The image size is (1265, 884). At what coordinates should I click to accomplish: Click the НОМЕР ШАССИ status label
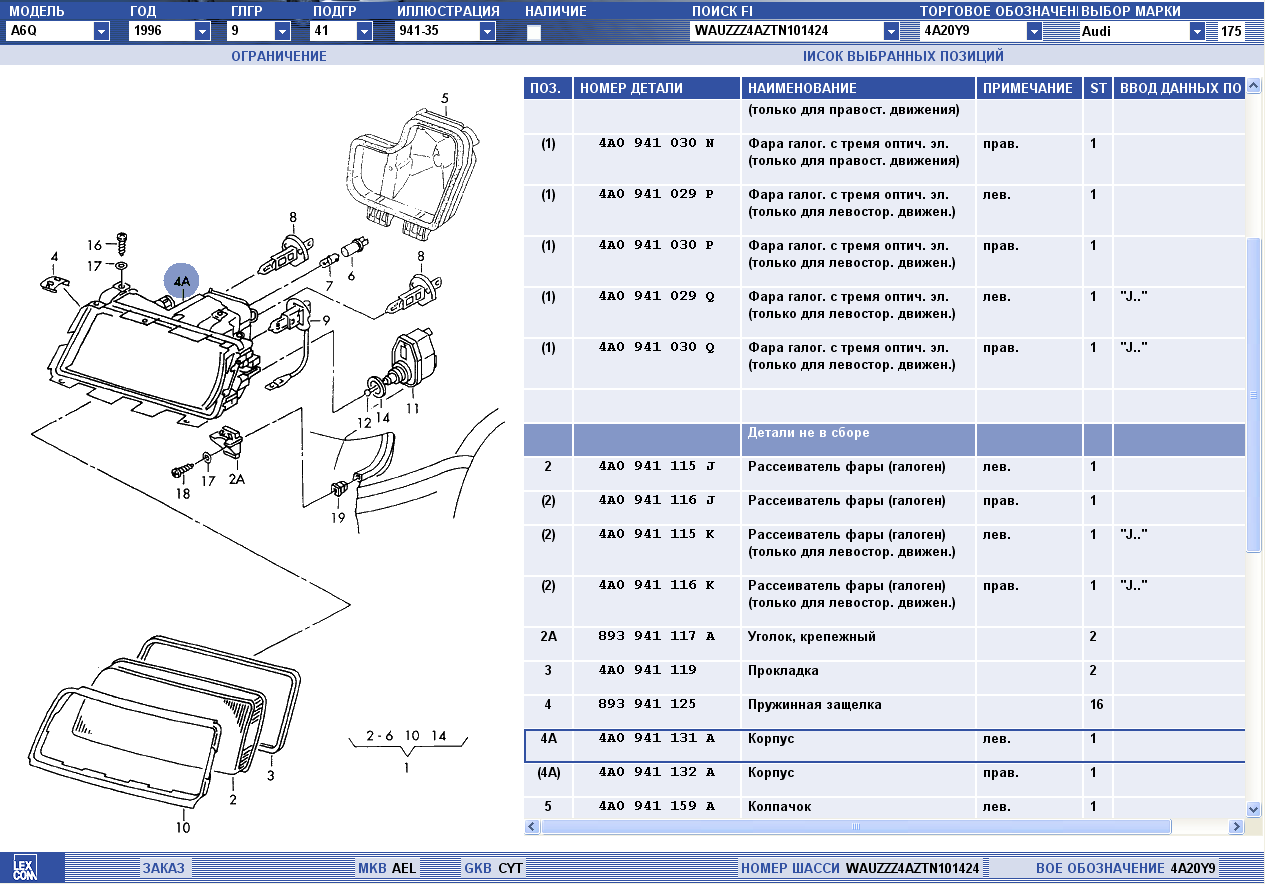click(x=790, y=868)
